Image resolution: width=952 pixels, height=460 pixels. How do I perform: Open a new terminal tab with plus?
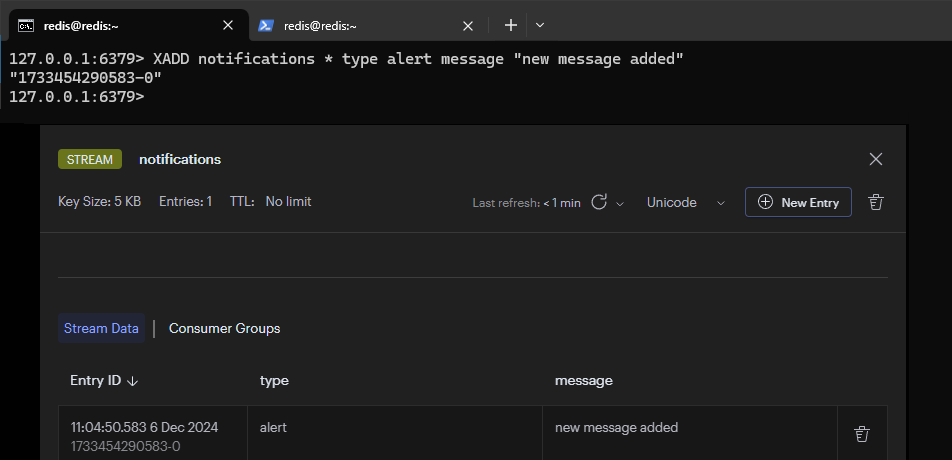(x=510, y=25)
